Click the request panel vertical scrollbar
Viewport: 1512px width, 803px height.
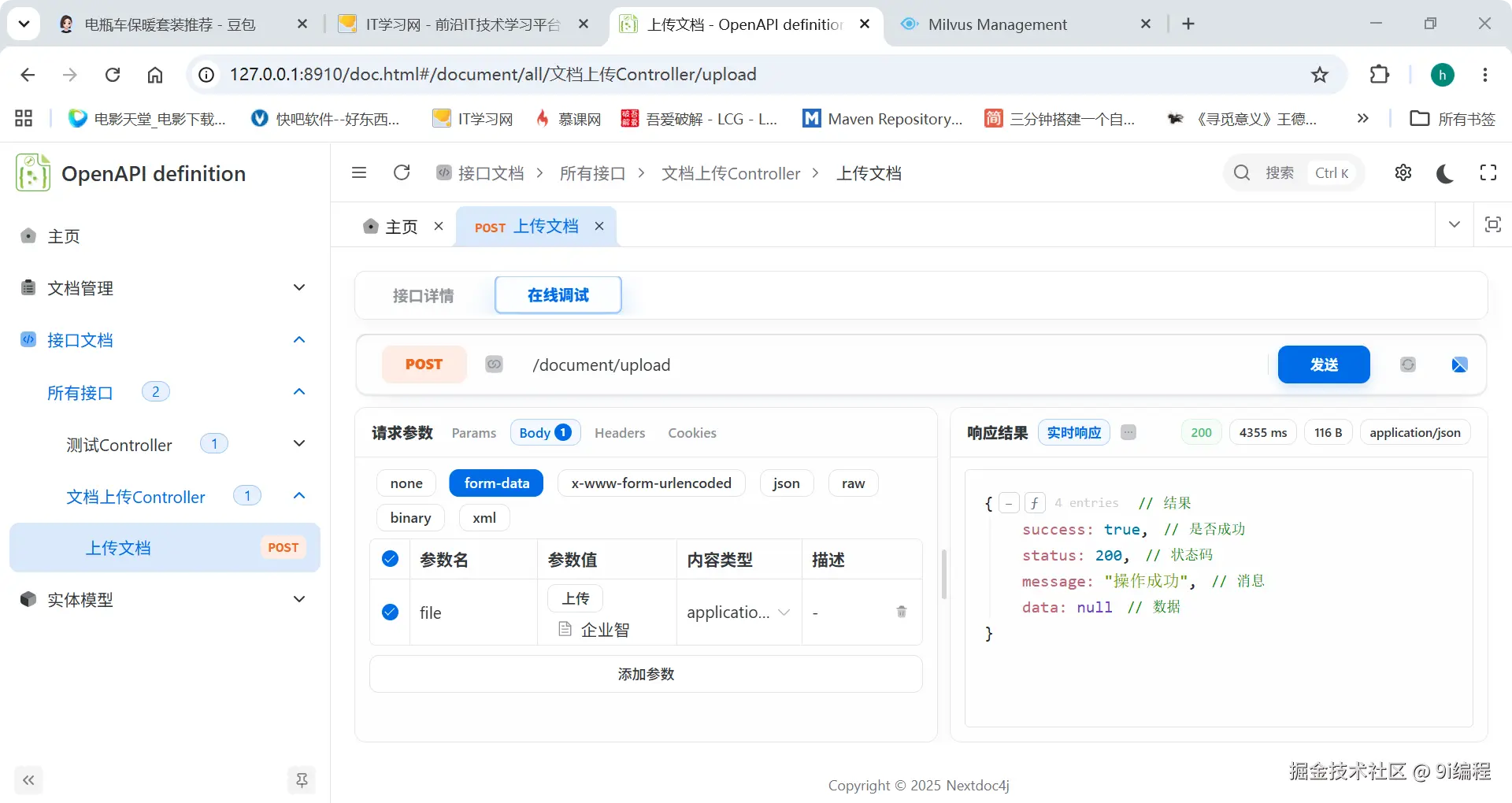(x=943, y=574)
